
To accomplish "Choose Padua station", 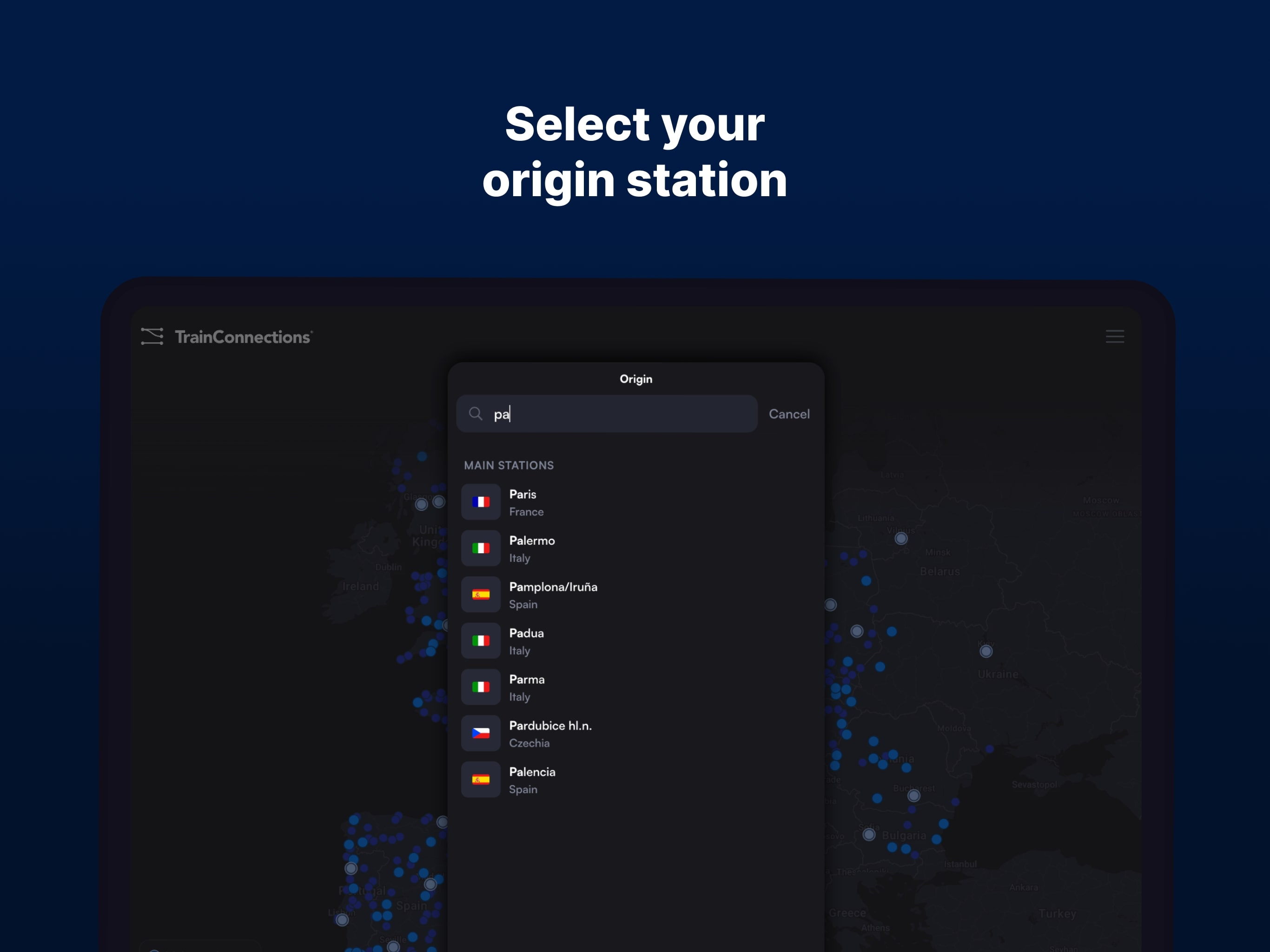I will point(636,641).
